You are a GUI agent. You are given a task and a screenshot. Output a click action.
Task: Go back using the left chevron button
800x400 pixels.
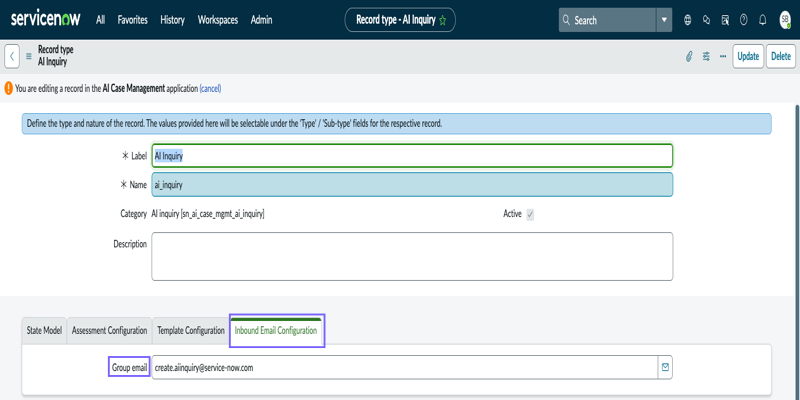(x=12, y=56)
